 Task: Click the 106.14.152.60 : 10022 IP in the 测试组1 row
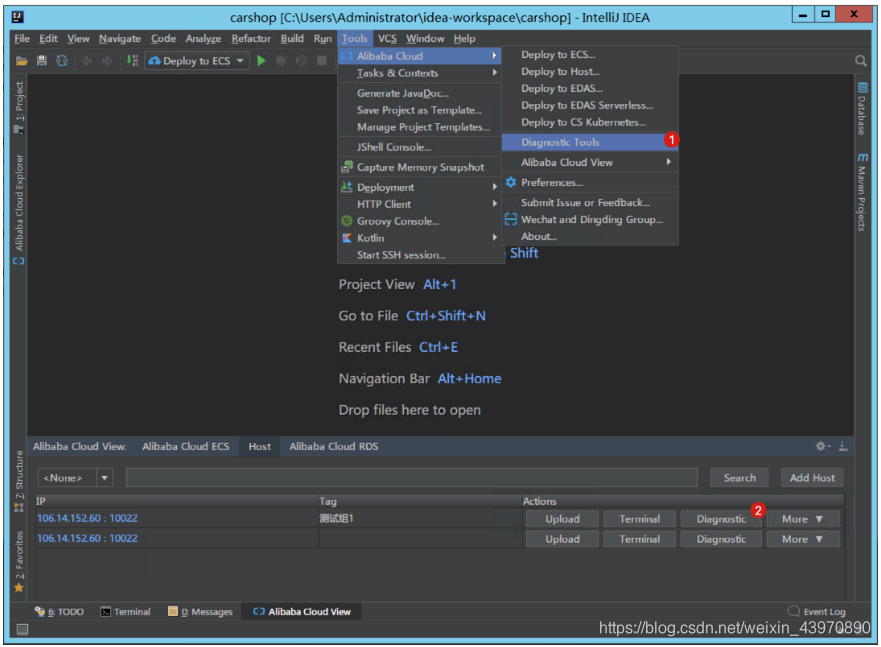point(87,518)
